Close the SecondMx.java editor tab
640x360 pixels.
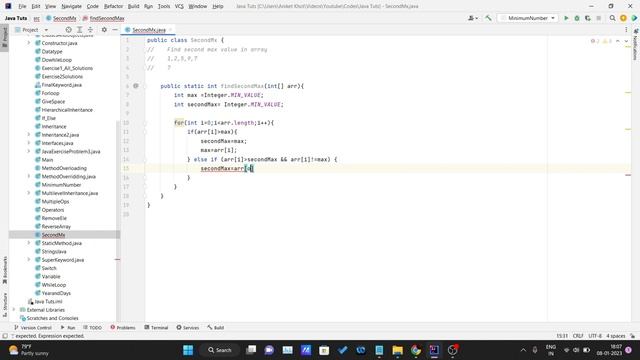[171, 30]
